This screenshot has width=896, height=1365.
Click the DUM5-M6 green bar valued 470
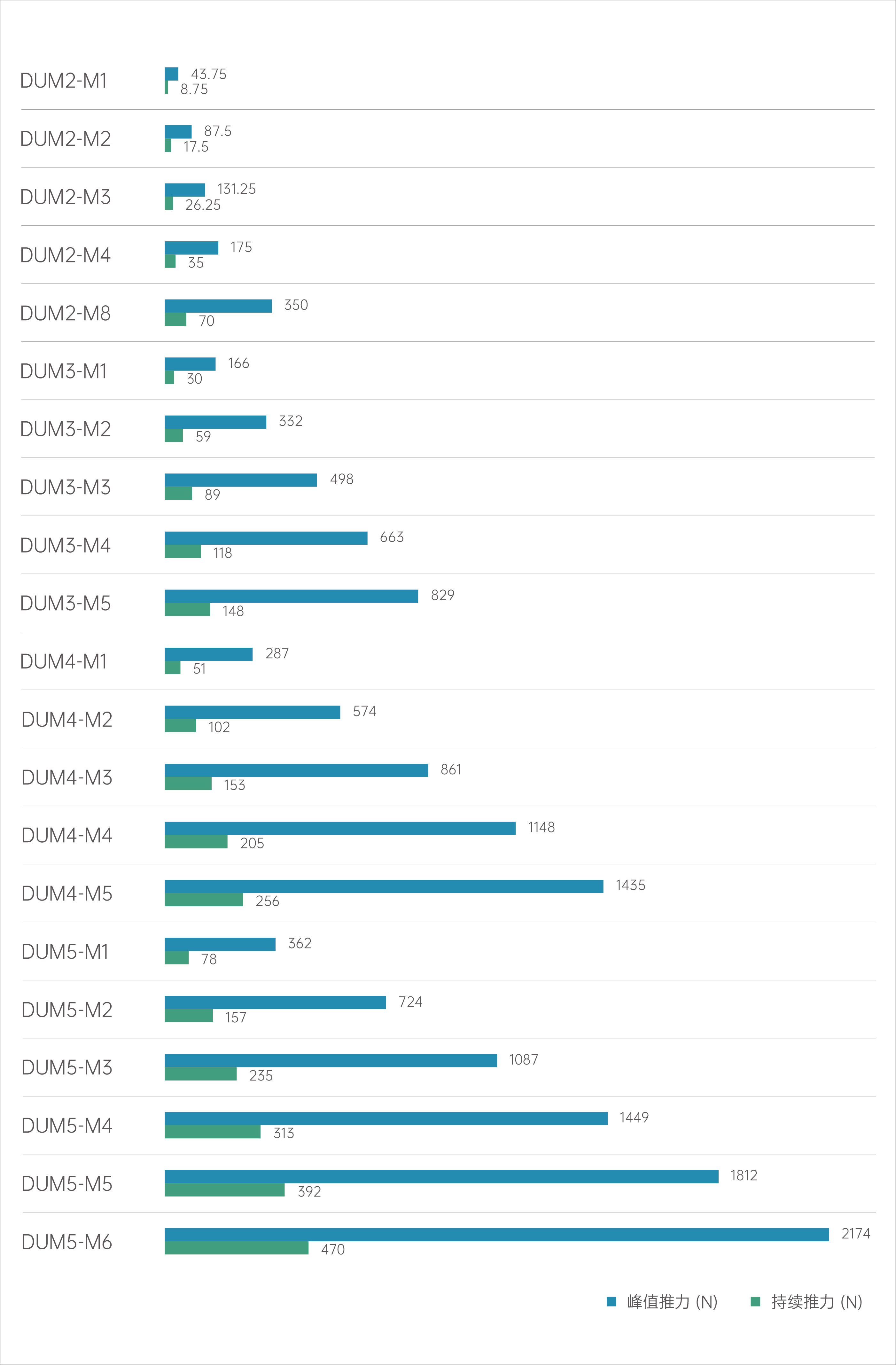tap(236, 1247)
